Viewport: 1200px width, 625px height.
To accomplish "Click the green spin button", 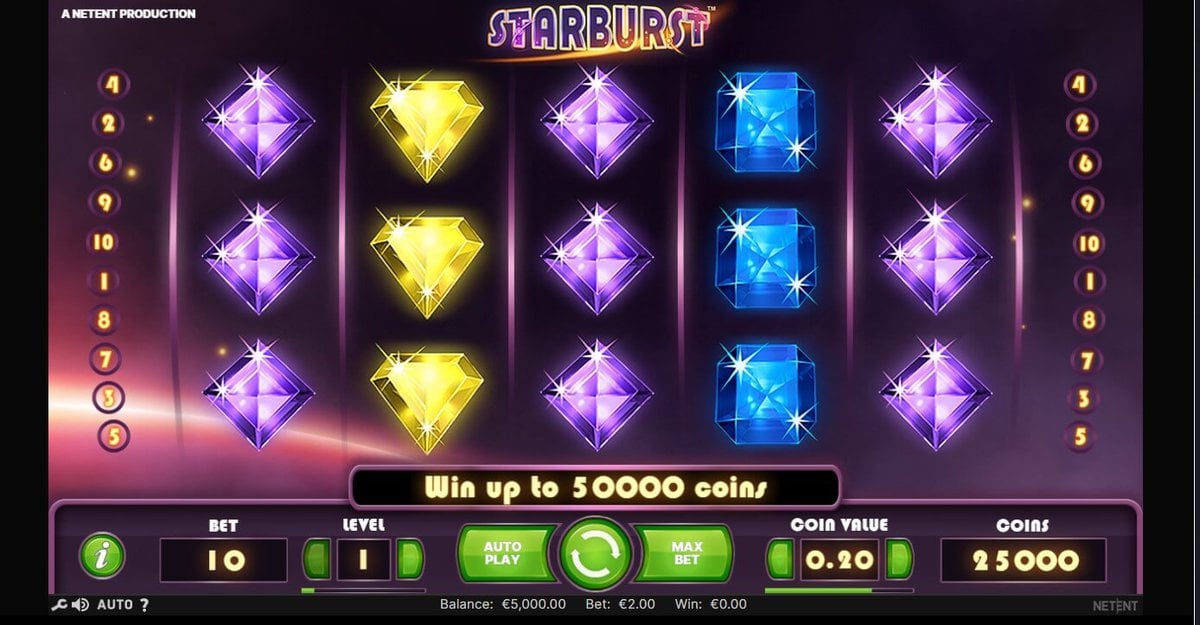I will [x=595, y=553].
